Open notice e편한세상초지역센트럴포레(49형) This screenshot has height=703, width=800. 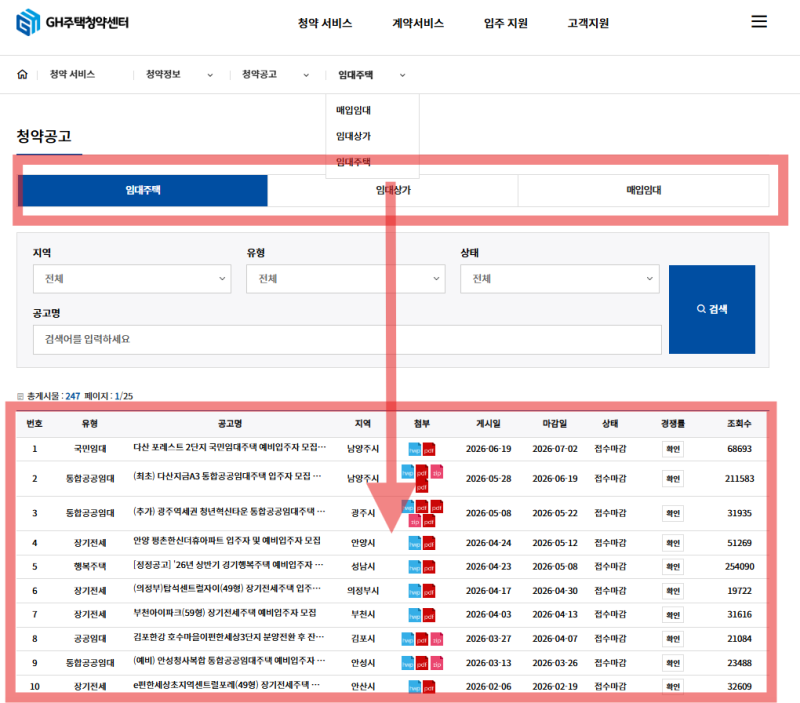(x=226, y=685)
